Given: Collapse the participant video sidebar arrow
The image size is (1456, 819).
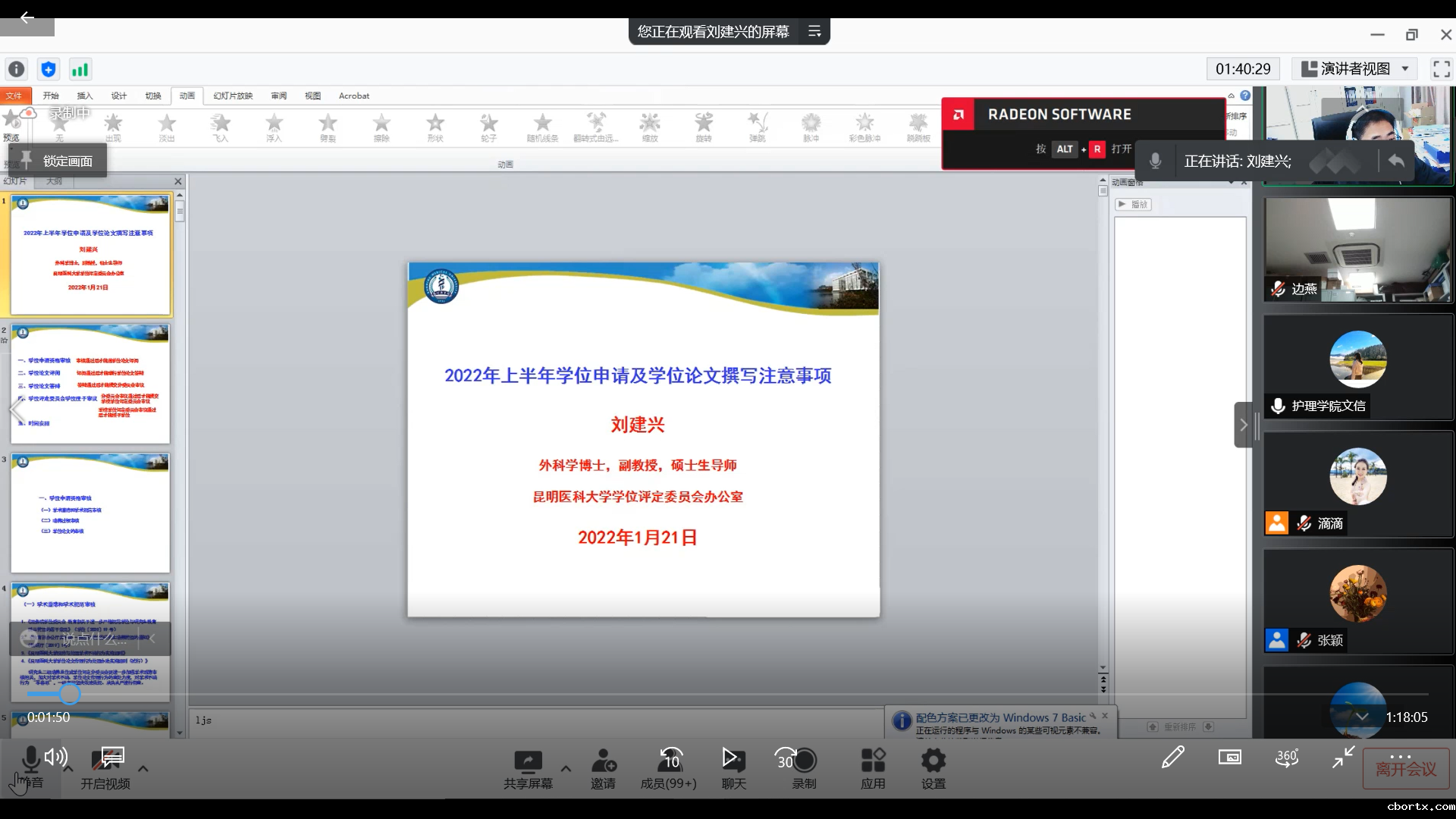Looking at the screenshot, I should click(1243, 425).
